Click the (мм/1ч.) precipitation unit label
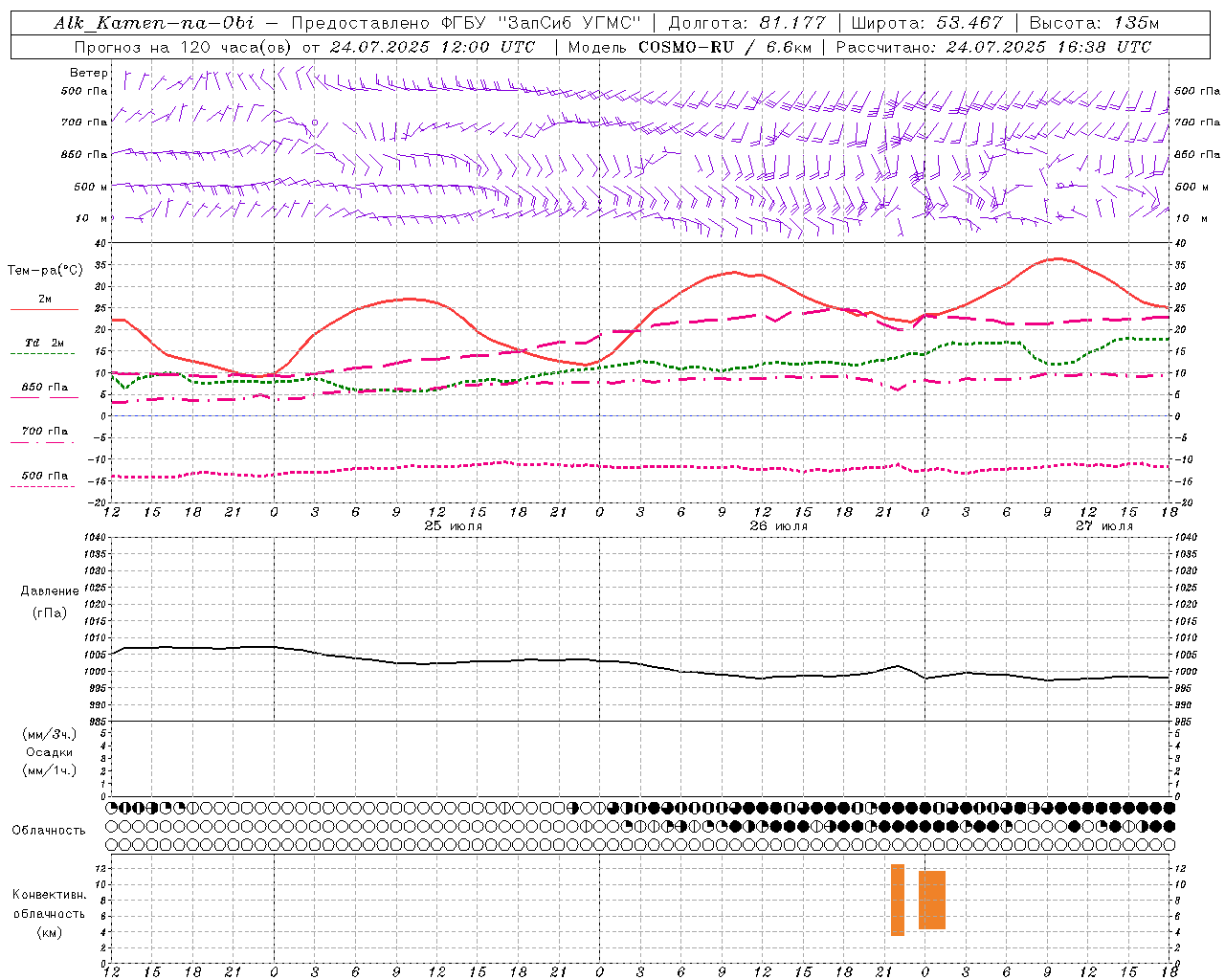Viewport: 1225px width, 980px height. pyautogui.click(x=50, y=770)
